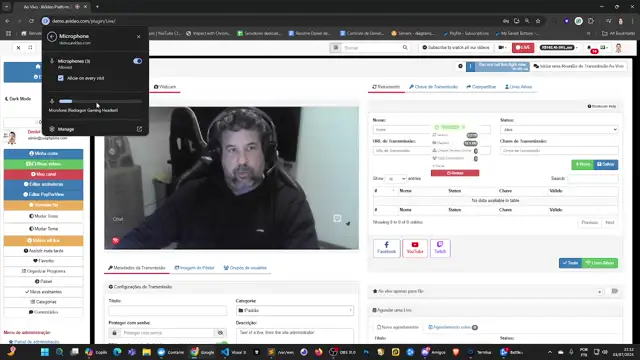Open the user avatar menu in header
The height and width of the screenshot is (360, 640).
[619, 48]
